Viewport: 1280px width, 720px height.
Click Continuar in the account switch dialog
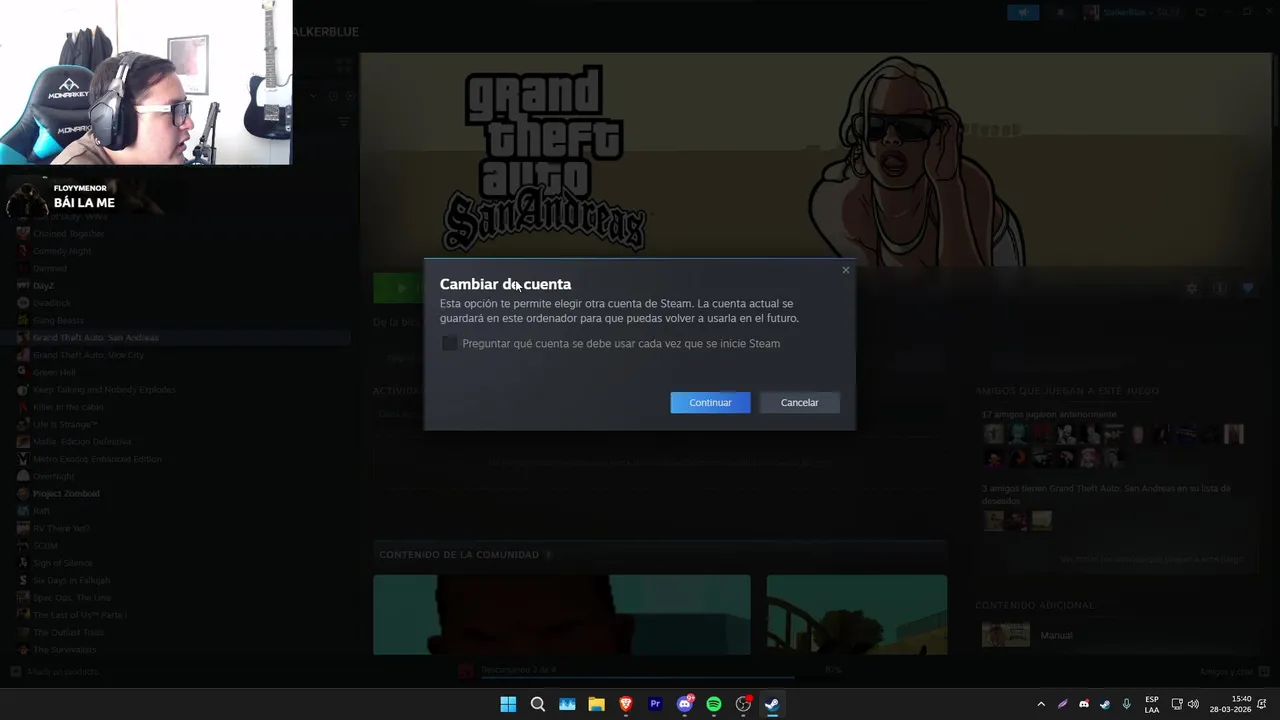(710, 402)
